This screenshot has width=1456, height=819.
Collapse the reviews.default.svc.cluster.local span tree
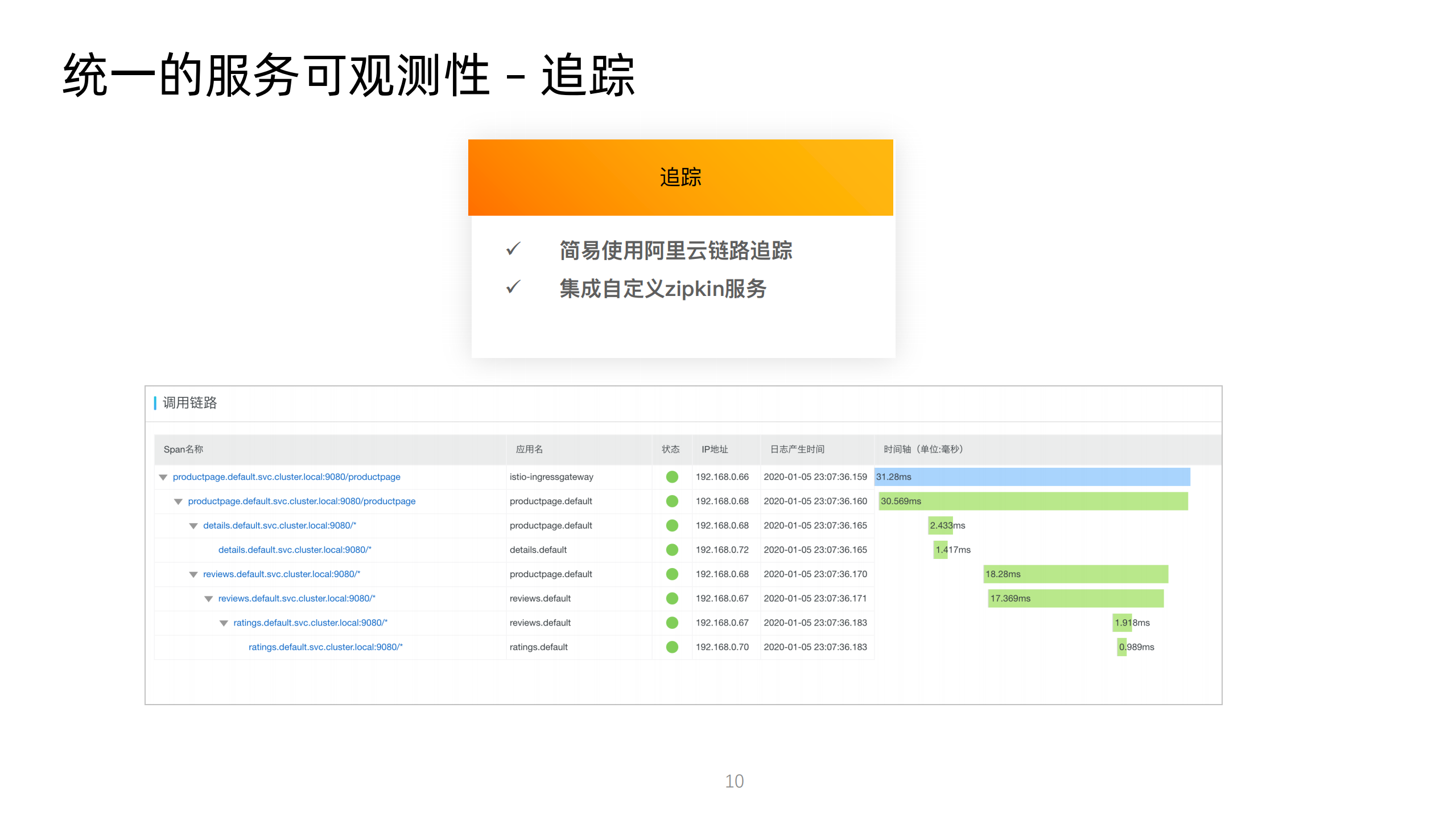point(193,574)
